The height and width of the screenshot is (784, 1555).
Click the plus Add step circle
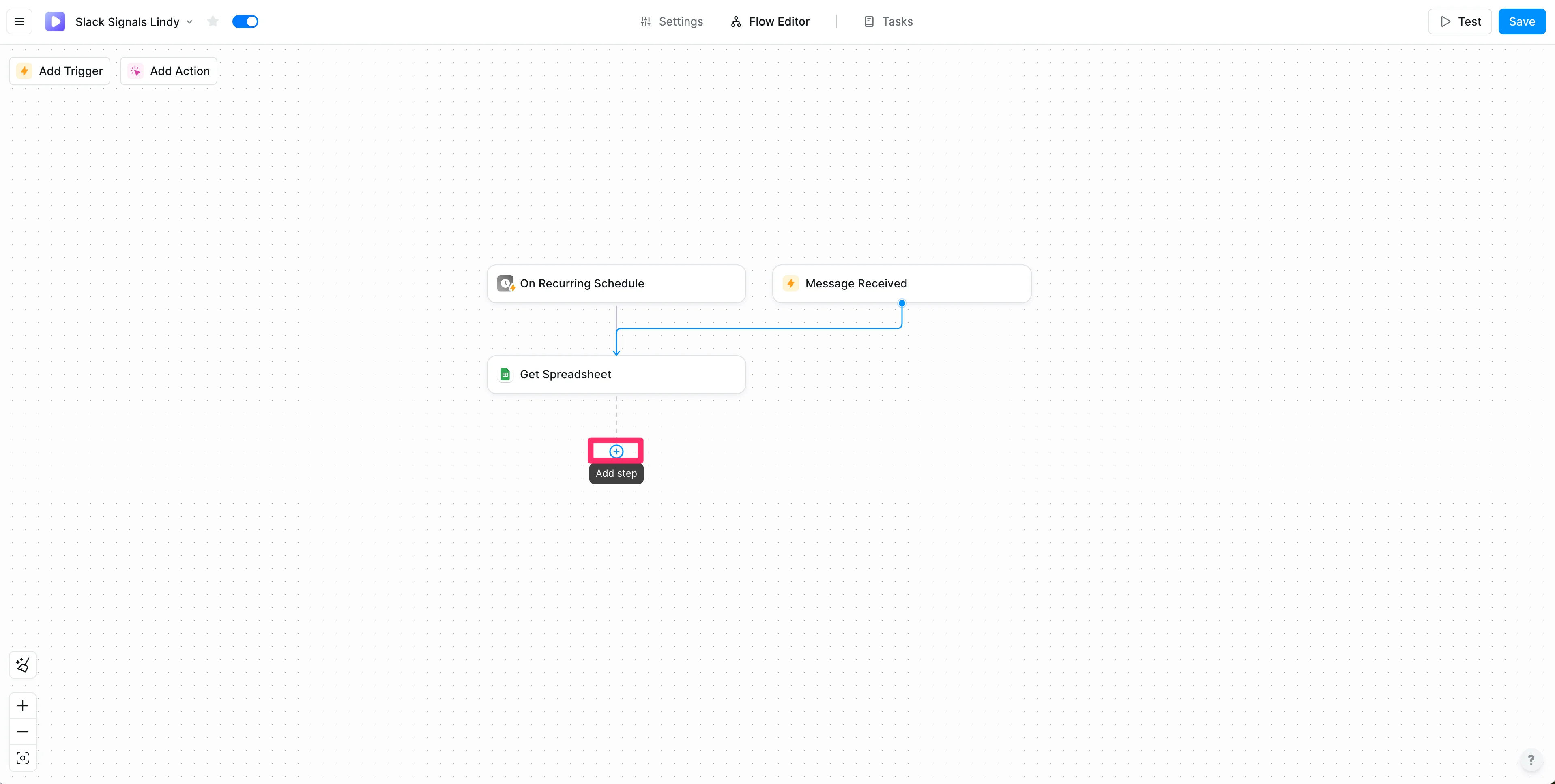(x=616, y=452)
